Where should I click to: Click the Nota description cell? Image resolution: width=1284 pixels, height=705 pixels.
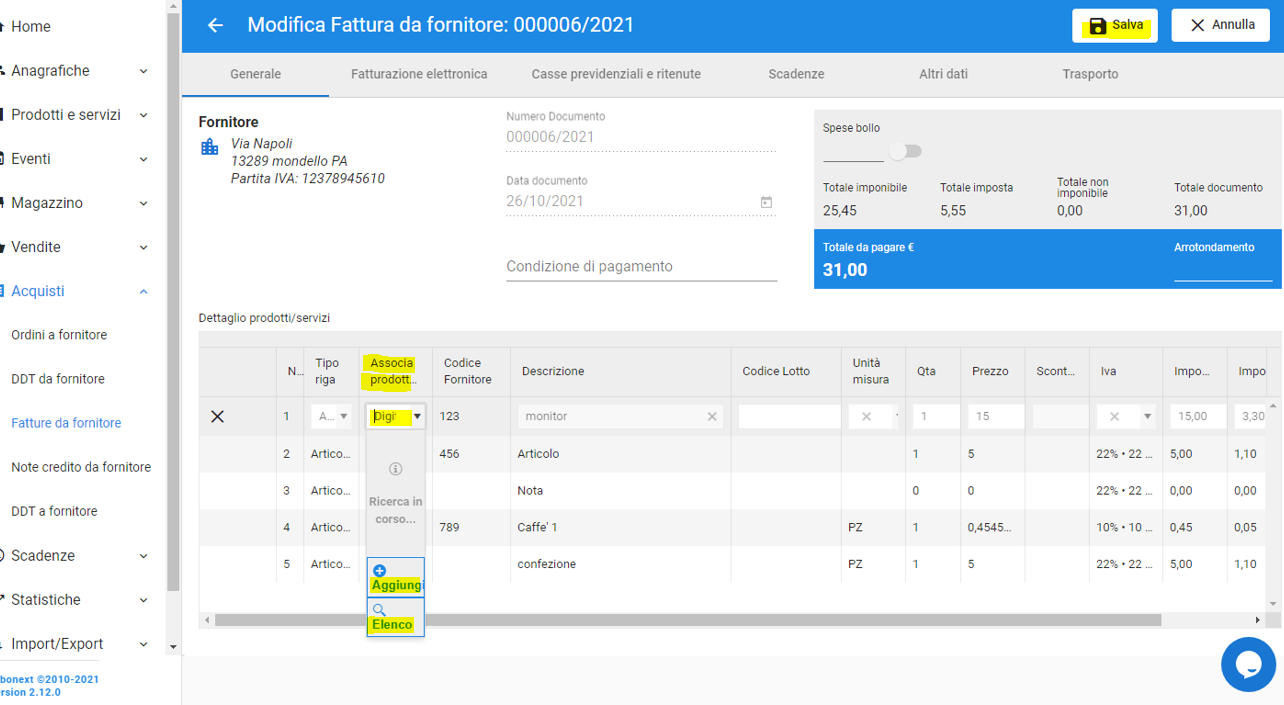[620, 491]
